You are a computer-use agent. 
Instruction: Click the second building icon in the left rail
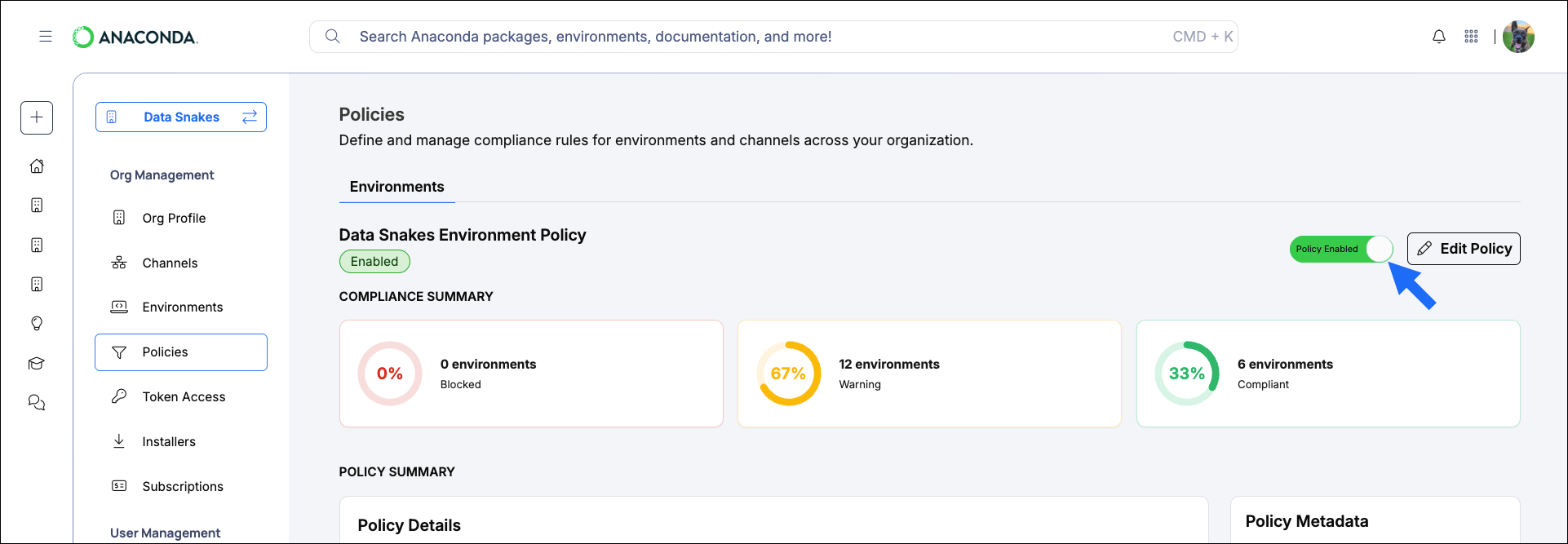[37, 245]
